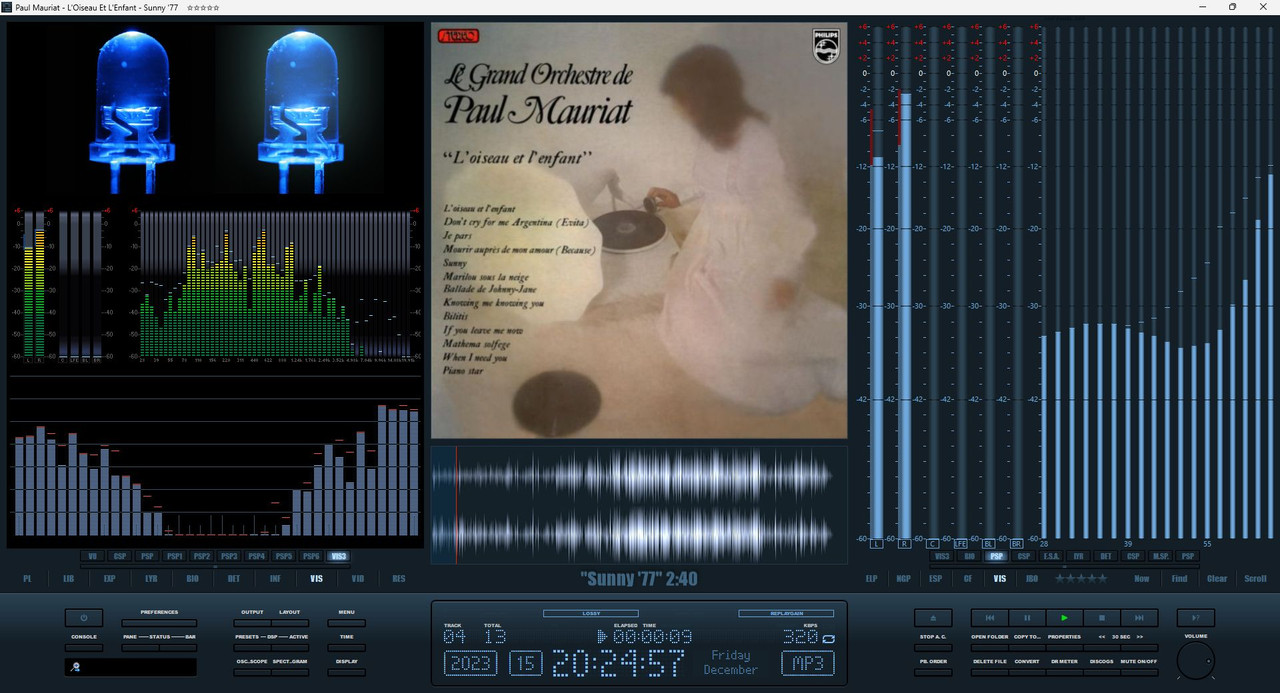The image size is (1280, 693).
Task: Switch to the PSP1 tab
Action: pos(175,556)
